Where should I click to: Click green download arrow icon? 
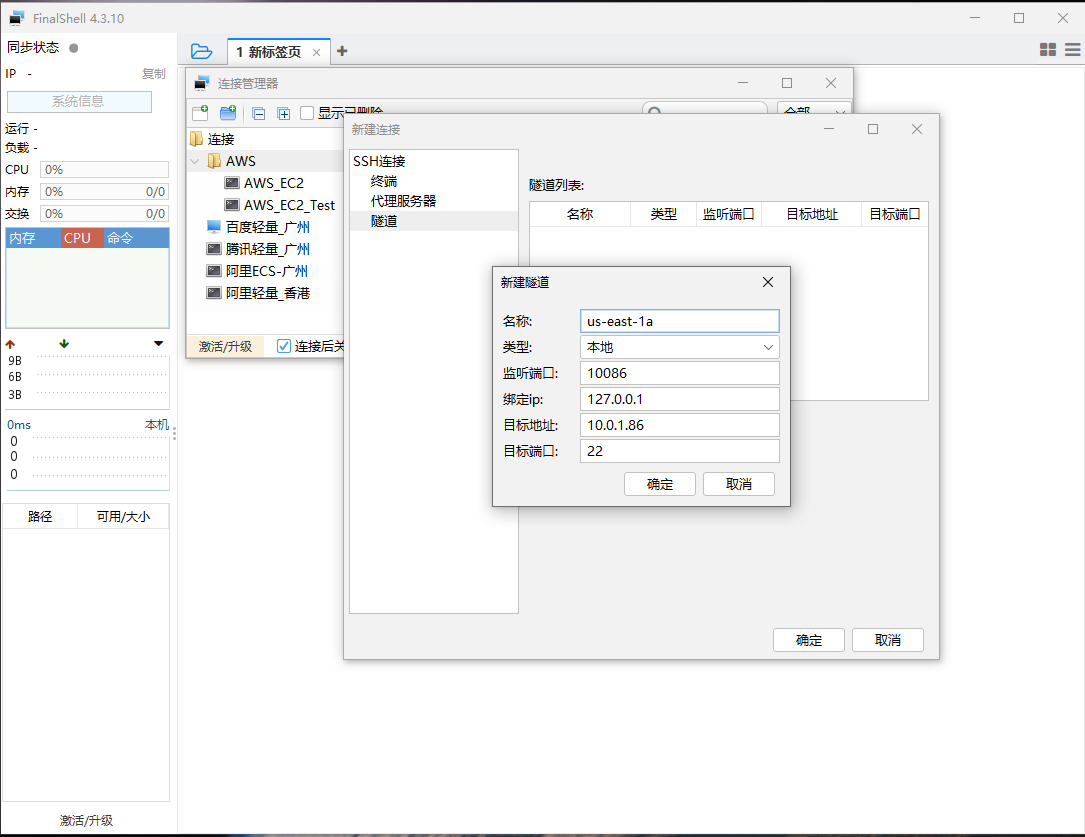[x=64, y=344]
